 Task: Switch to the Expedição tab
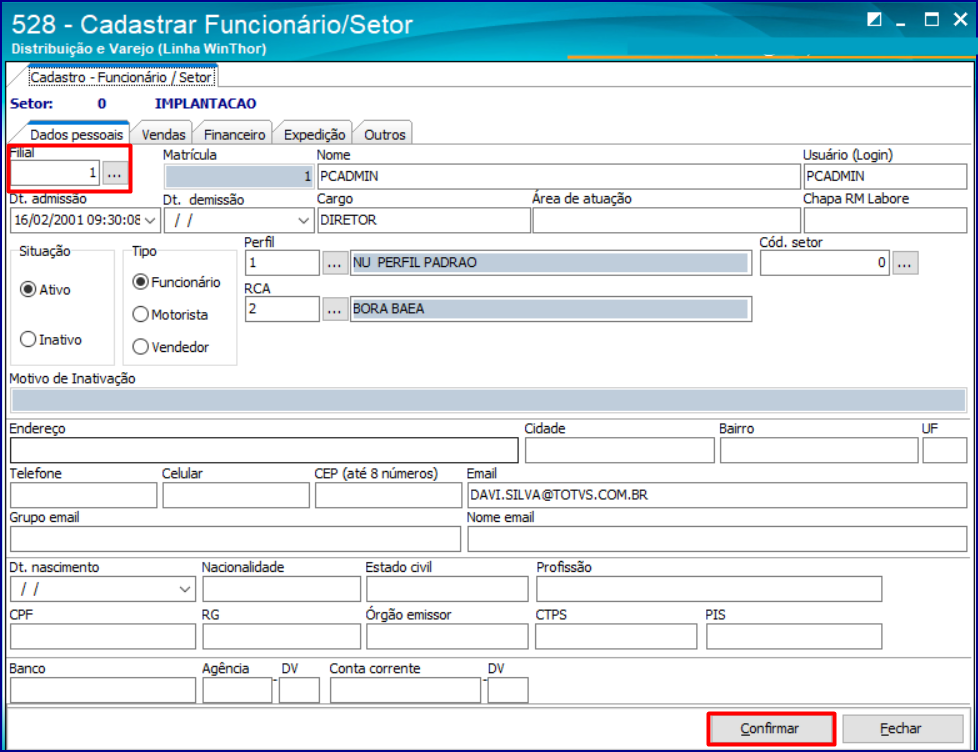tap(314, 135)
